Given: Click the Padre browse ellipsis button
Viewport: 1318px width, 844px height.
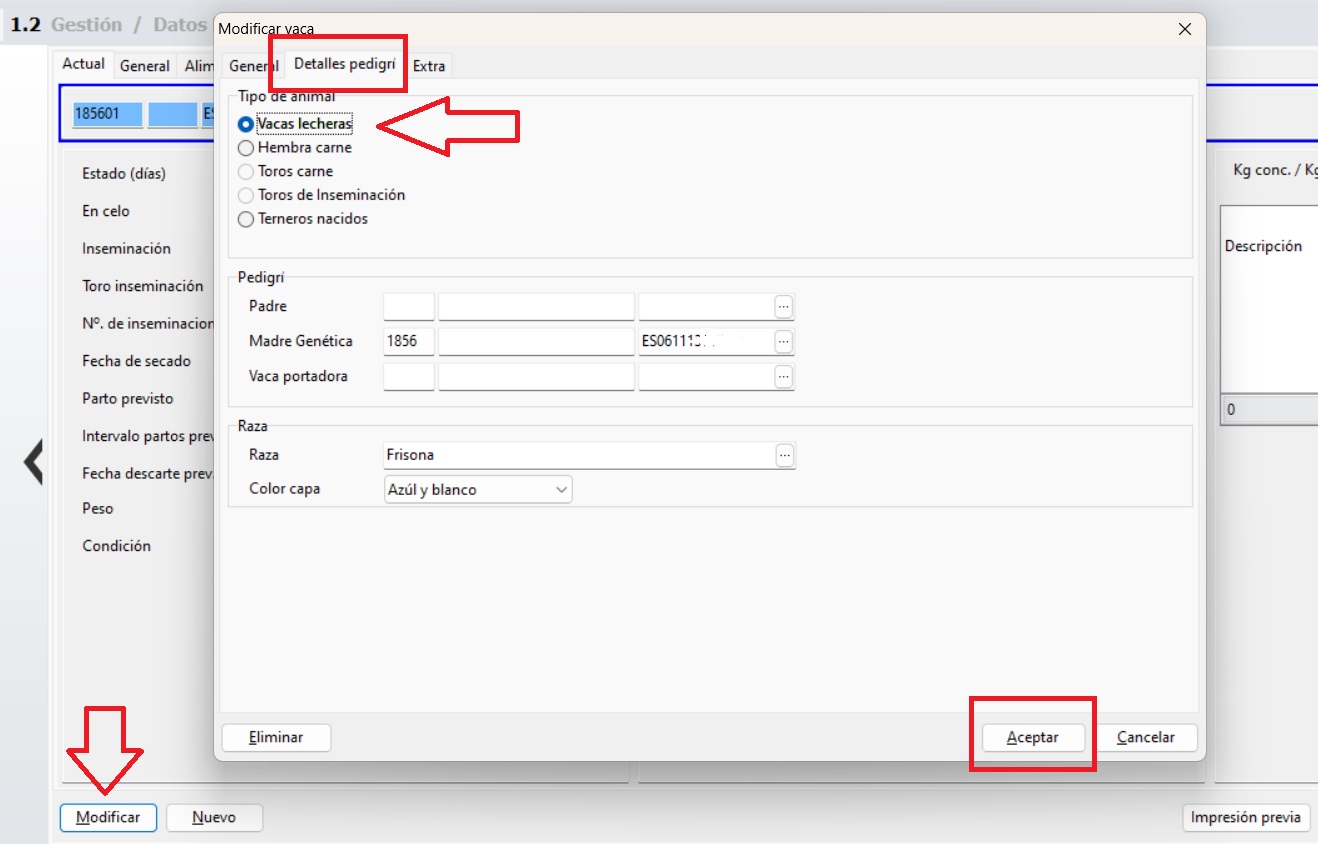Looking at the screenshot, I should pos(784,306).
